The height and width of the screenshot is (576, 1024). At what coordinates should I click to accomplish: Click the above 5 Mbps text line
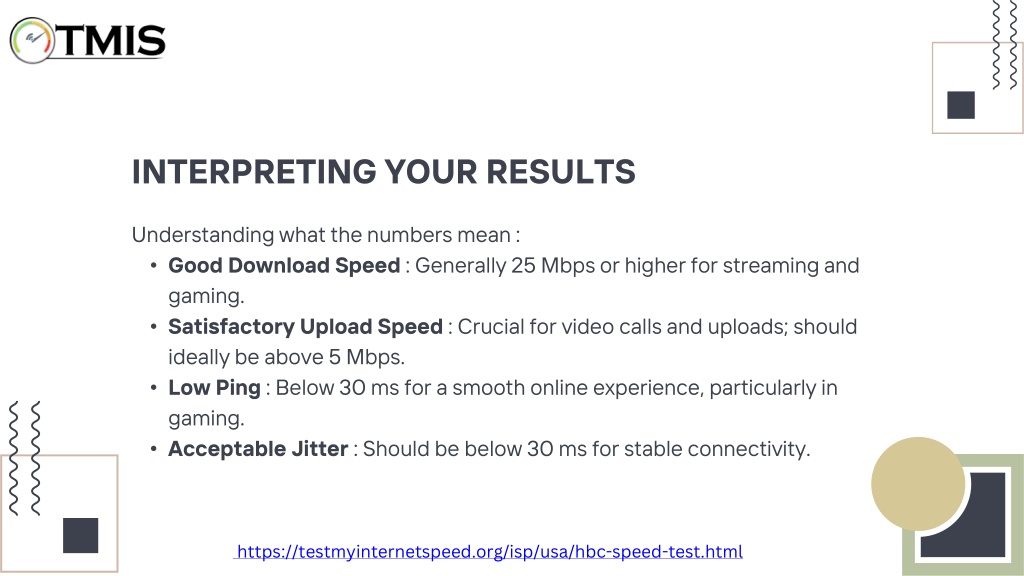coord(287,357)
